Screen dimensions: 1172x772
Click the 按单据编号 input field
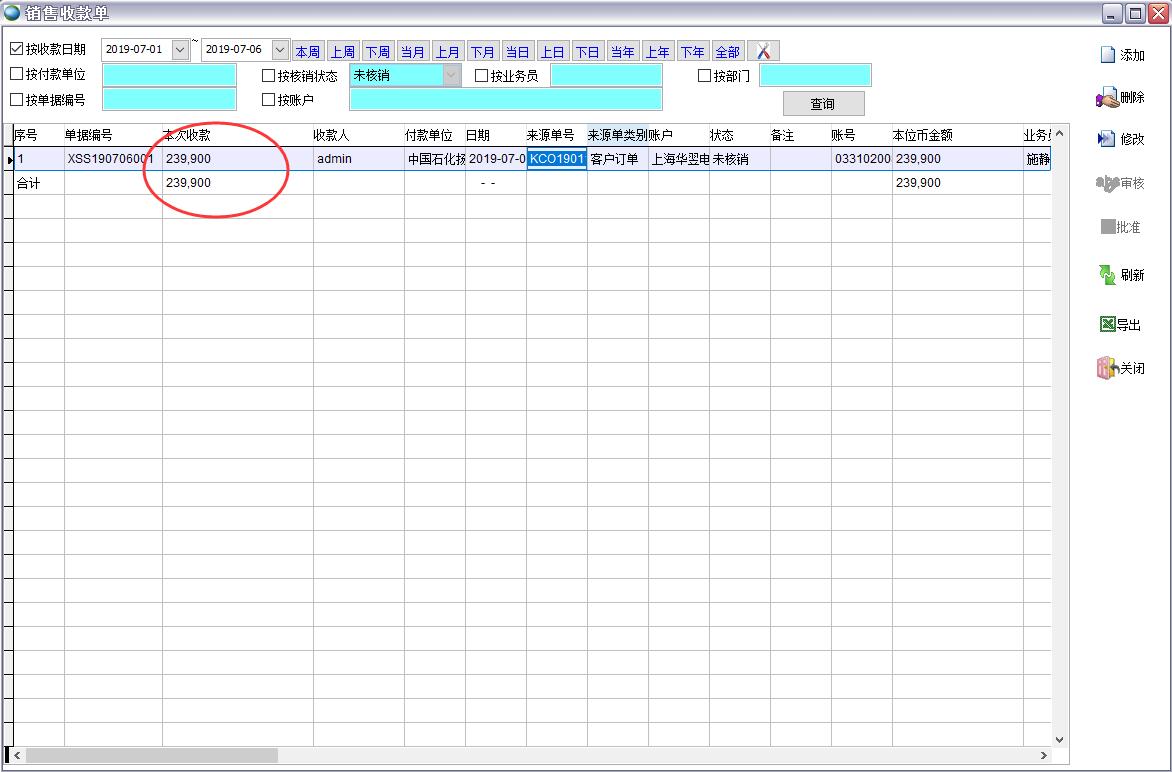(x=169, y=99)
